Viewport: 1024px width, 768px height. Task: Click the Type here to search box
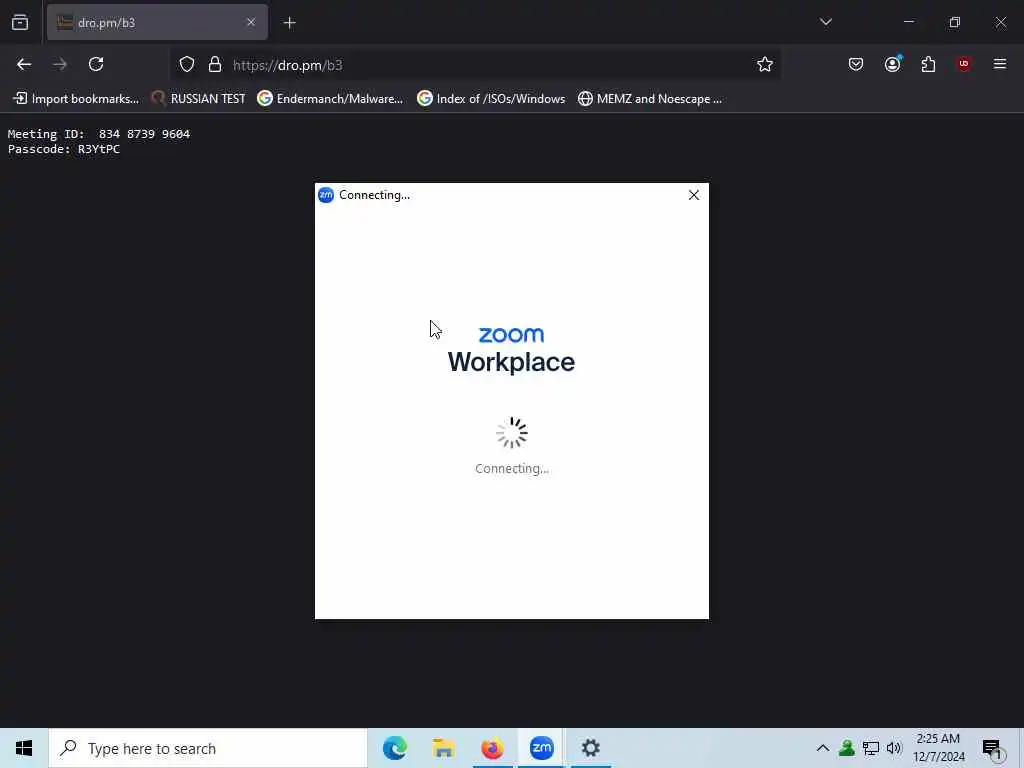[x=208, y=748]
